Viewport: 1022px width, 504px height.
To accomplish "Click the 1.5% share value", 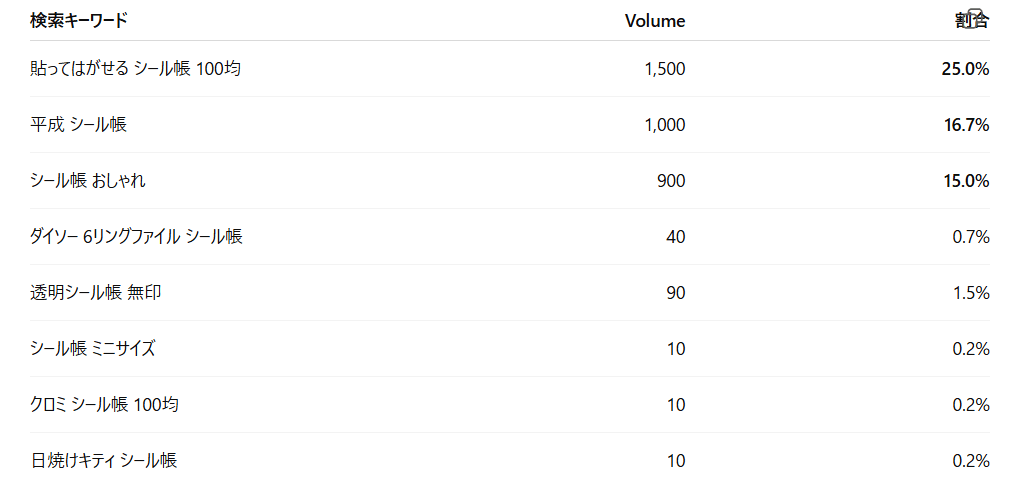I will (x=971, y=293).
